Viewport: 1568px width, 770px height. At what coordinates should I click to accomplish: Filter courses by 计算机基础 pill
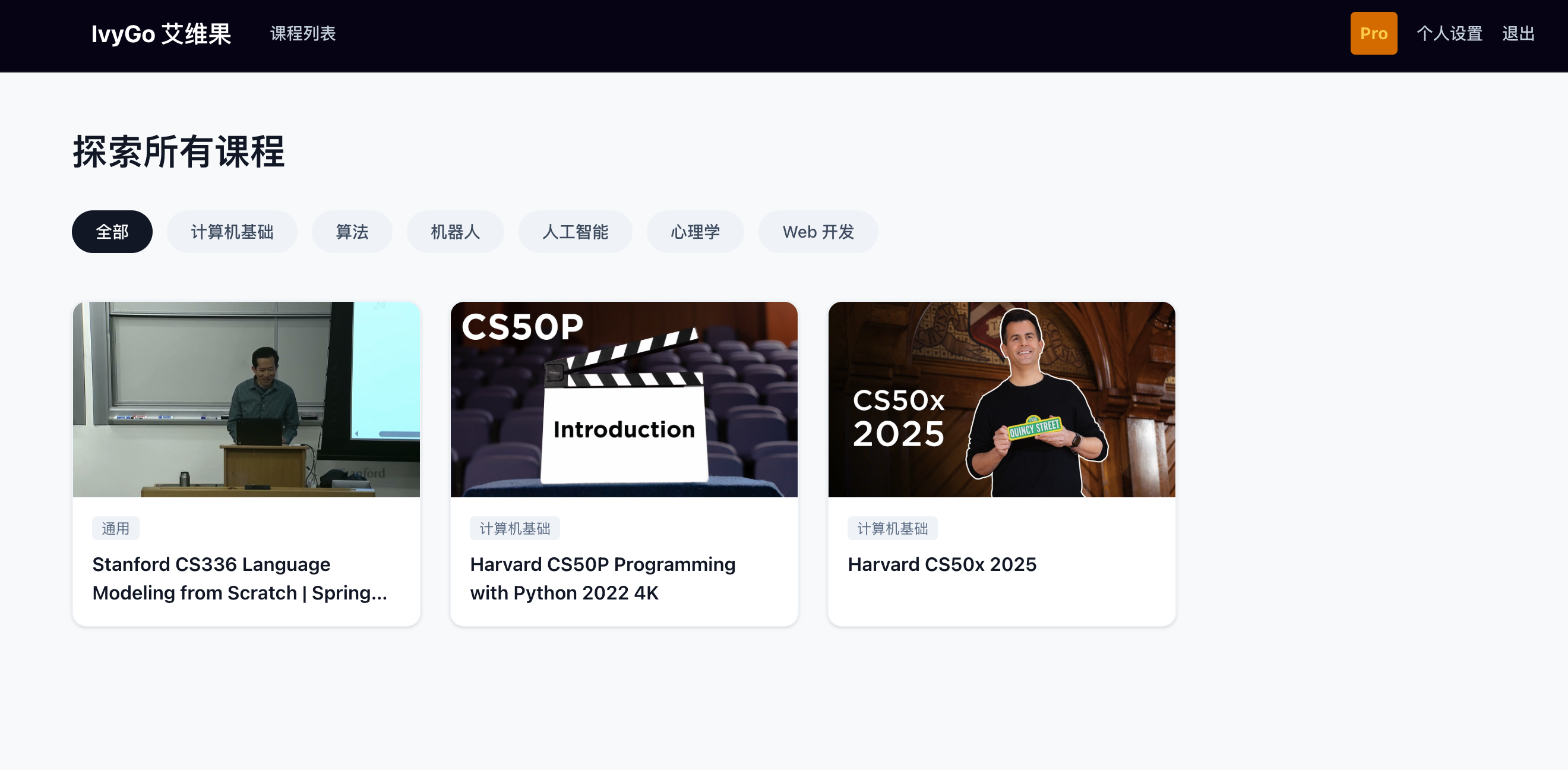(x=232, y=232)
